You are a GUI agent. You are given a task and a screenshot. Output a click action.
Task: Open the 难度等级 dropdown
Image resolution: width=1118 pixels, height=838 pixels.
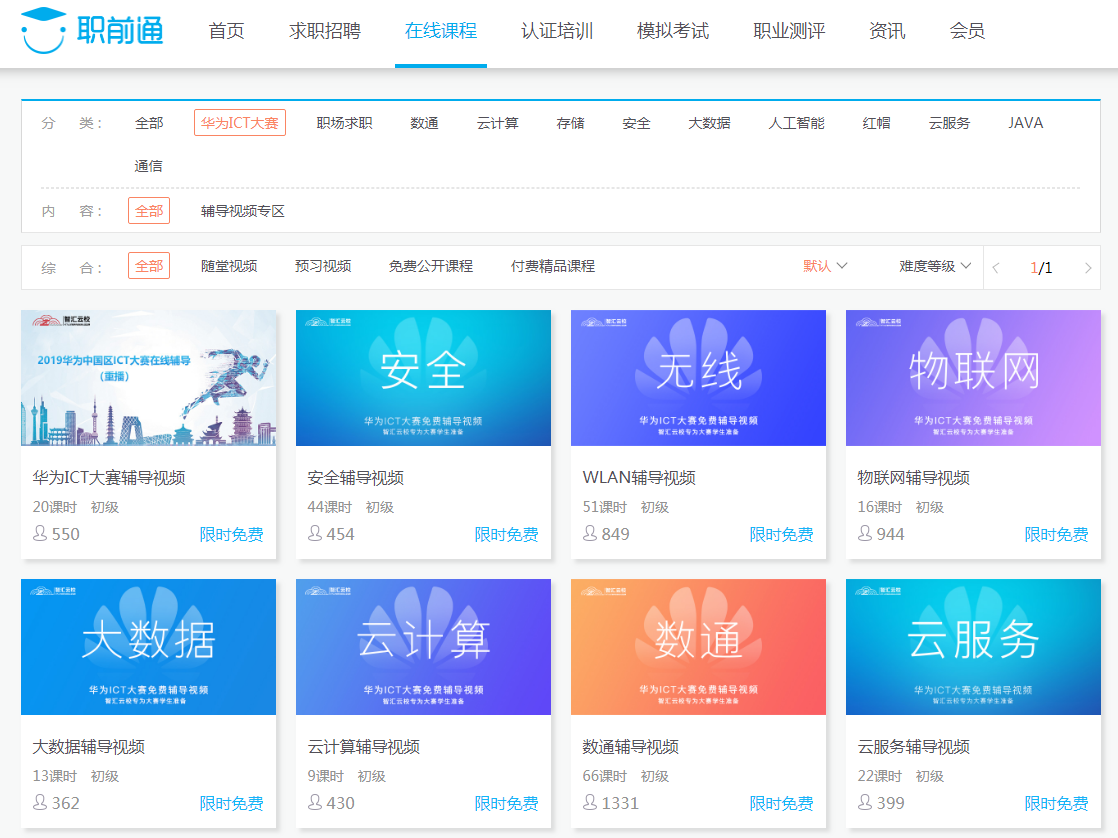click(935, 266)
